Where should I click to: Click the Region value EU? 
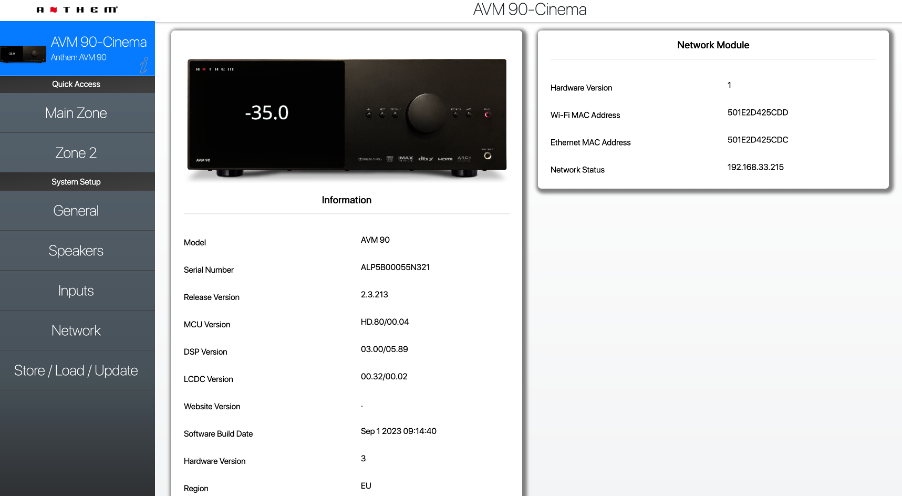pyautogui.click(x=366, y=486)
